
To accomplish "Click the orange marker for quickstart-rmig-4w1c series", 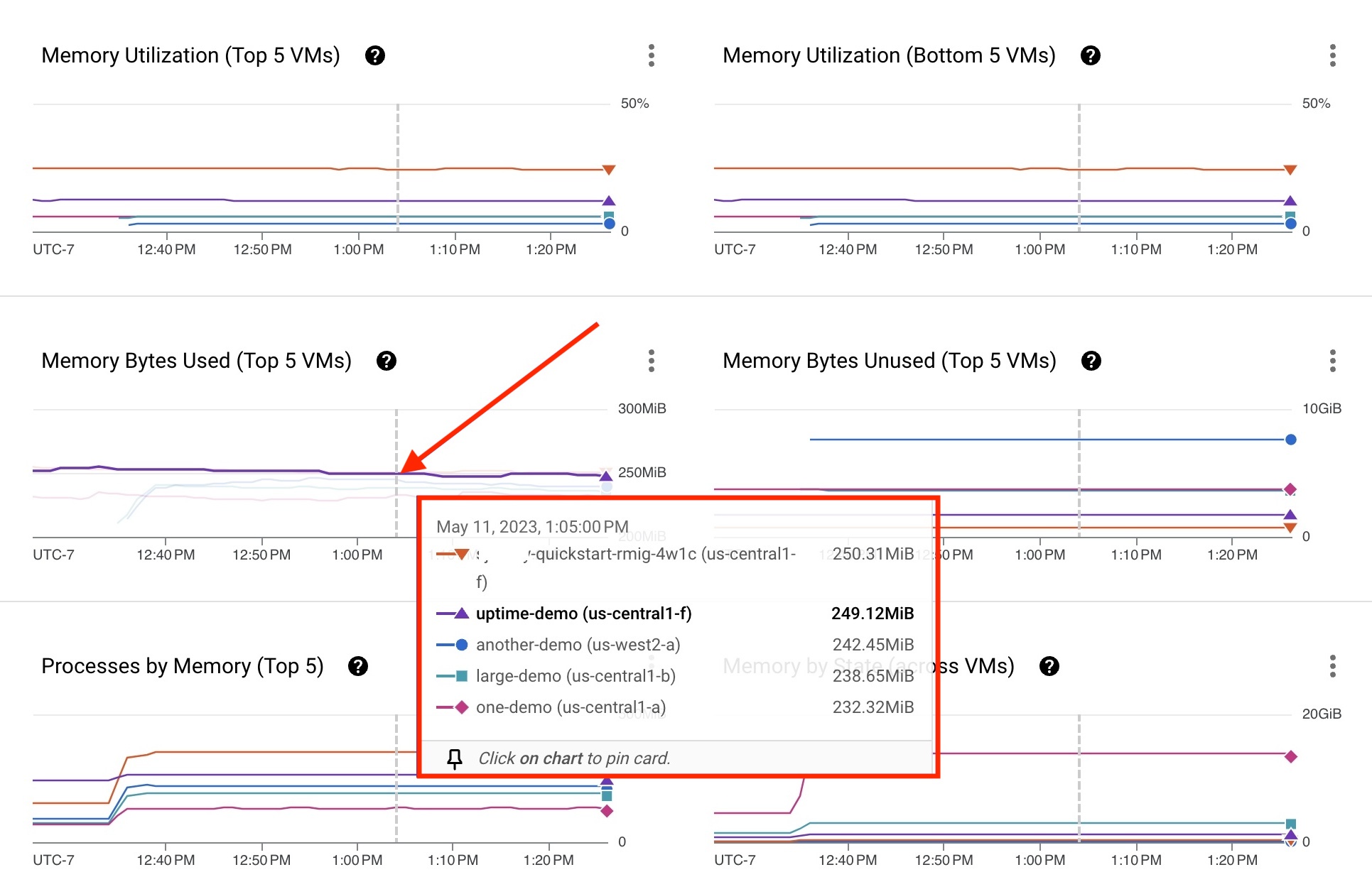I will pyautogui.click(x=463, y=554).
